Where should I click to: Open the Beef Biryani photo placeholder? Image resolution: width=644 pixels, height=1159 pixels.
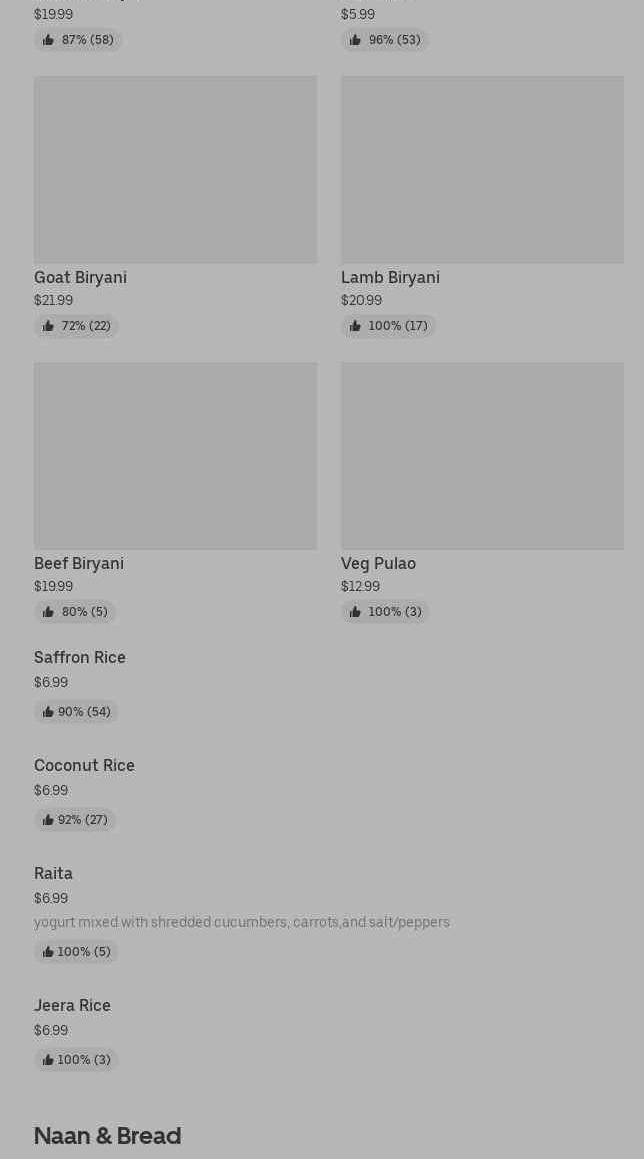pos(175,456)
